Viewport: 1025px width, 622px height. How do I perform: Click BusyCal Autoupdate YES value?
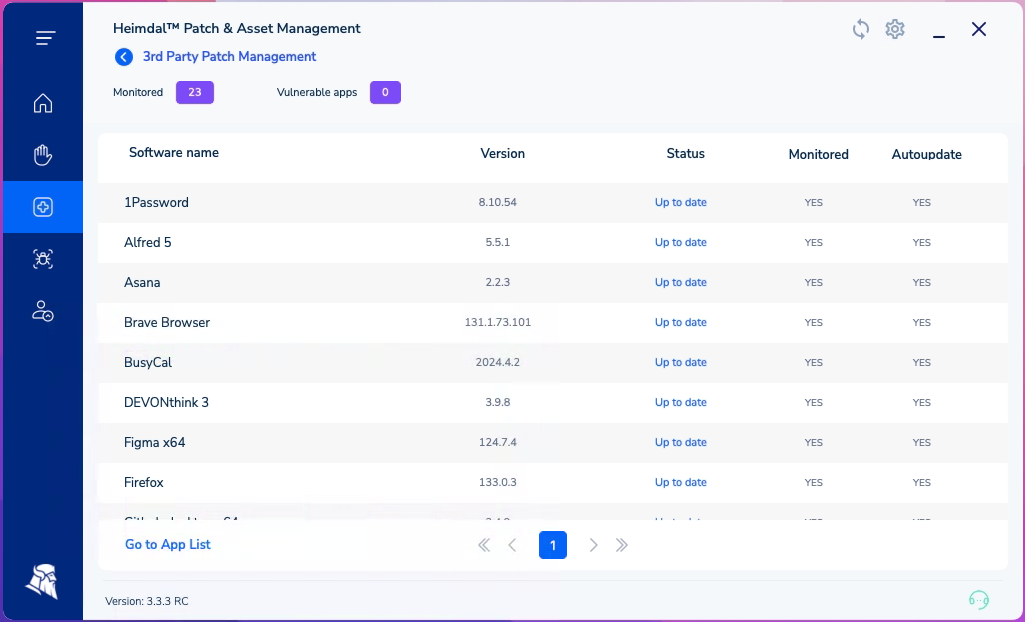(x=921, y=362)
